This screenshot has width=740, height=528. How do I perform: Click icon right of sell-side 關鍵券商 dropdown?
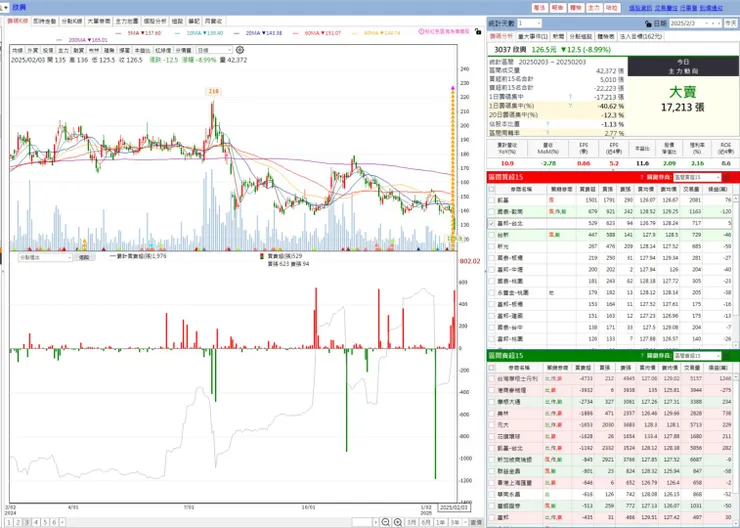(727, 356)
